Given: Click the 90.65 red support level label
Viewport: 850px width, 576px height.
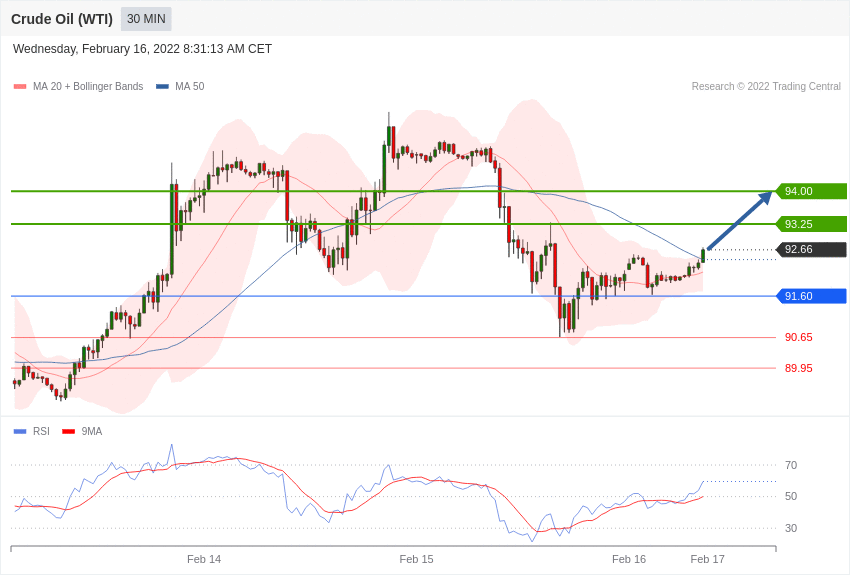Looking at the screenshot, I should [798, 338].
